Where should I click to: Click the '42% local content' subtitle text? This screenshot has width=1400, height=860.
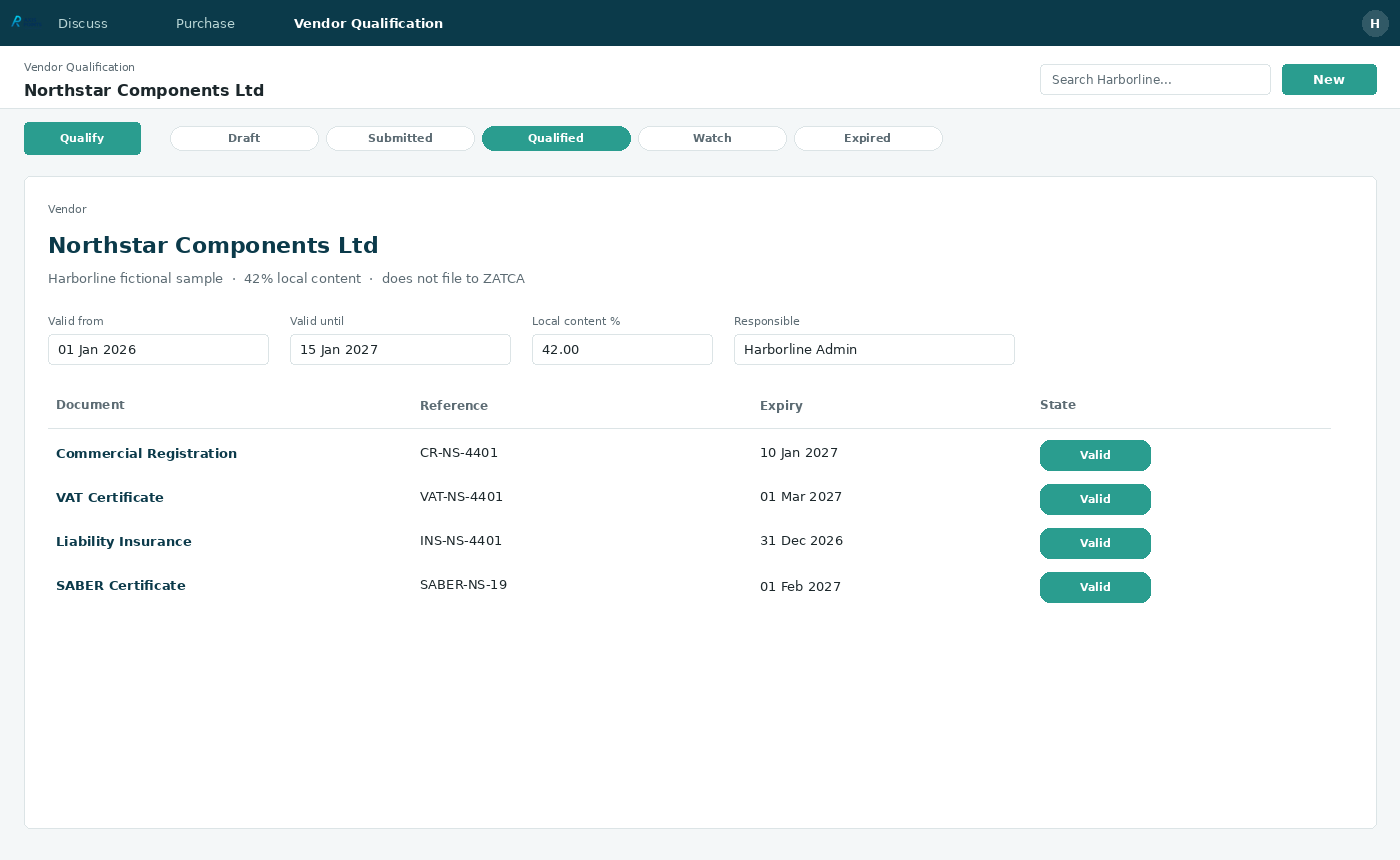tap(302, 279)
